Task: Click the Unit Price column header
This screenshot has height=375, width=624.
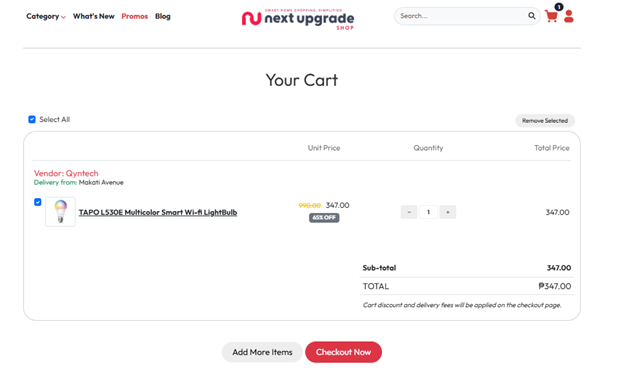Action: pos(324,148)
